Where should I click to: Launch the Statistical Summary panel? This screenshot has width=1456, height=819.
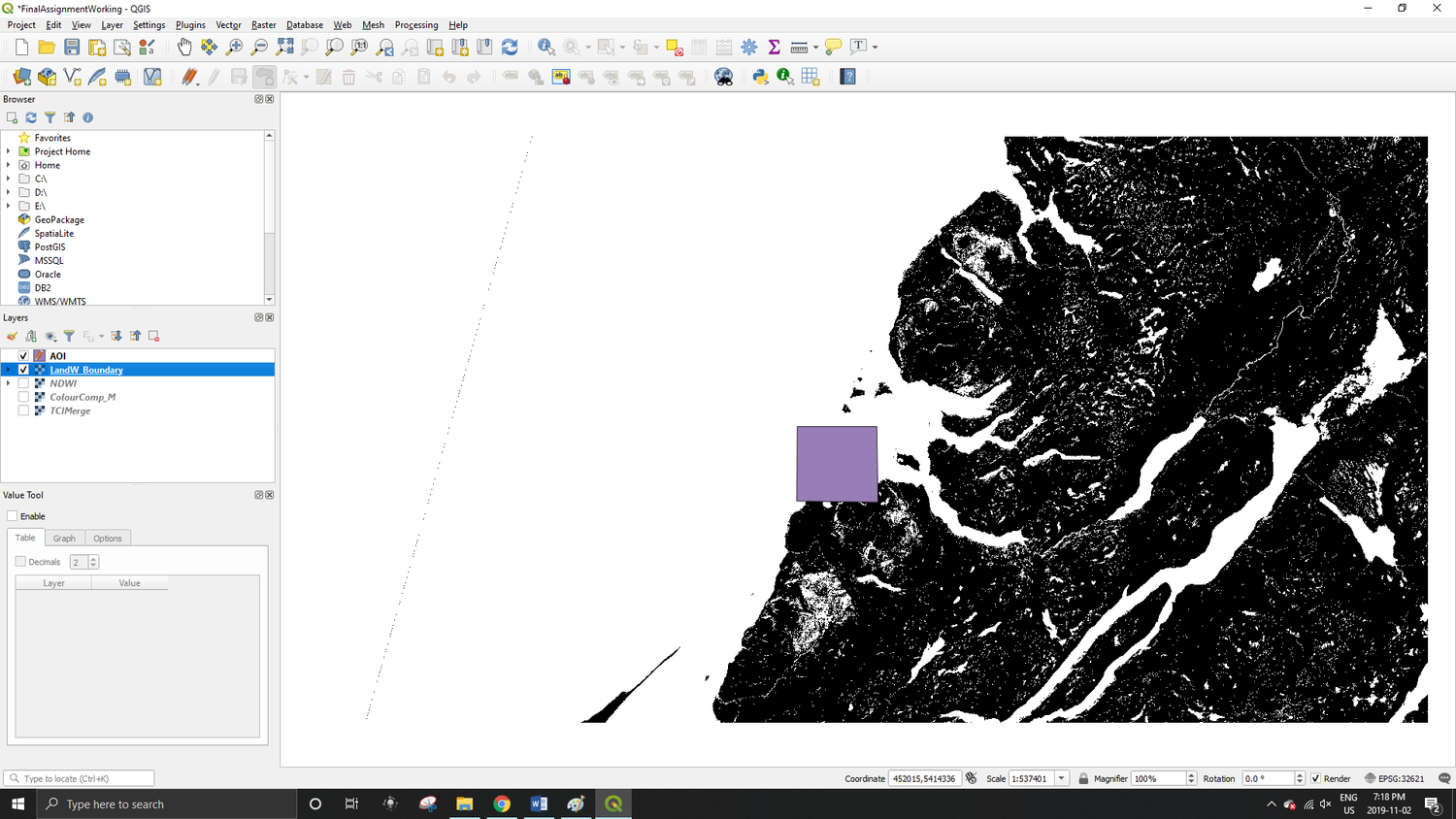[772, 46]
